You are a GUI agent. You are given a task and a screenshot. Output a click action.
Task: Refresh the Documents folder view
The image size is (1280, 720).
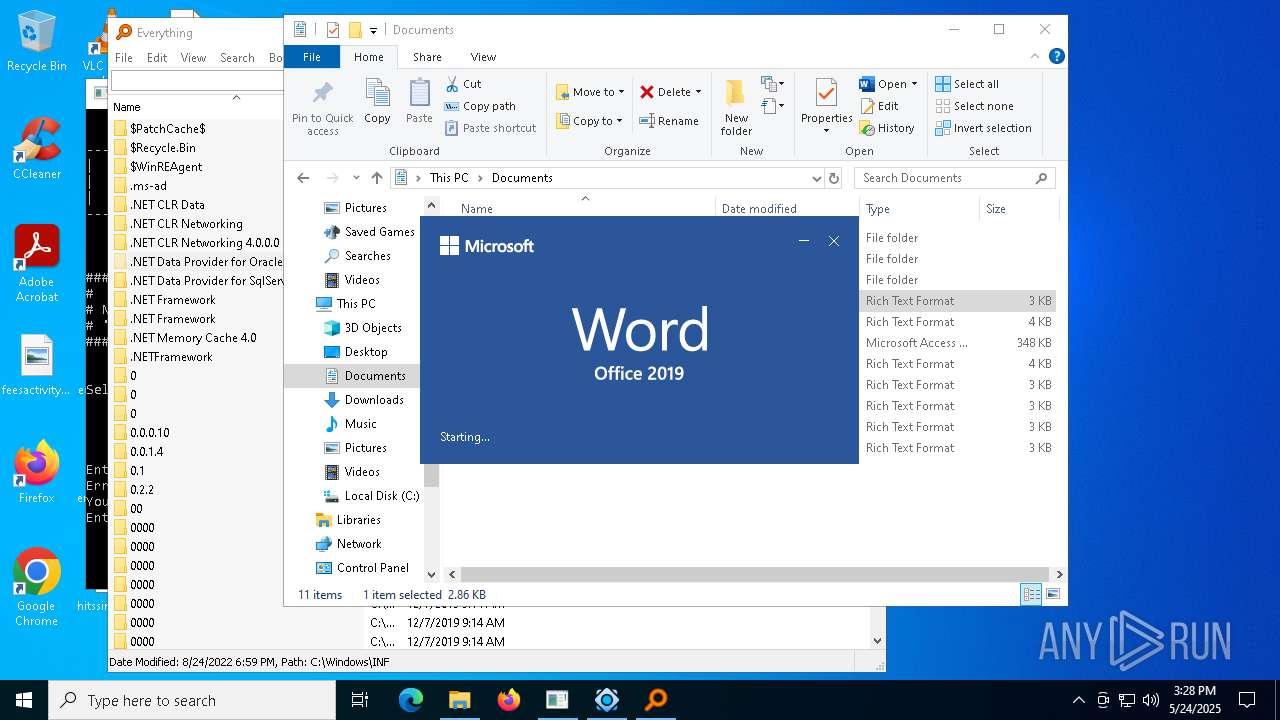(834, 178)
